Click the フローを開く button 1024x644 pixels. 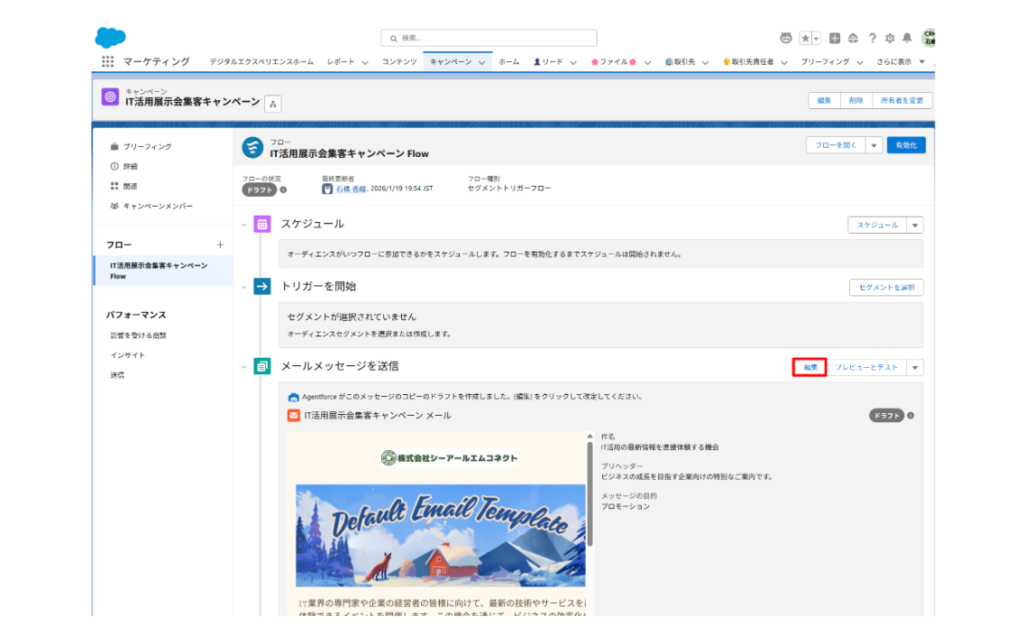point(835,145)
